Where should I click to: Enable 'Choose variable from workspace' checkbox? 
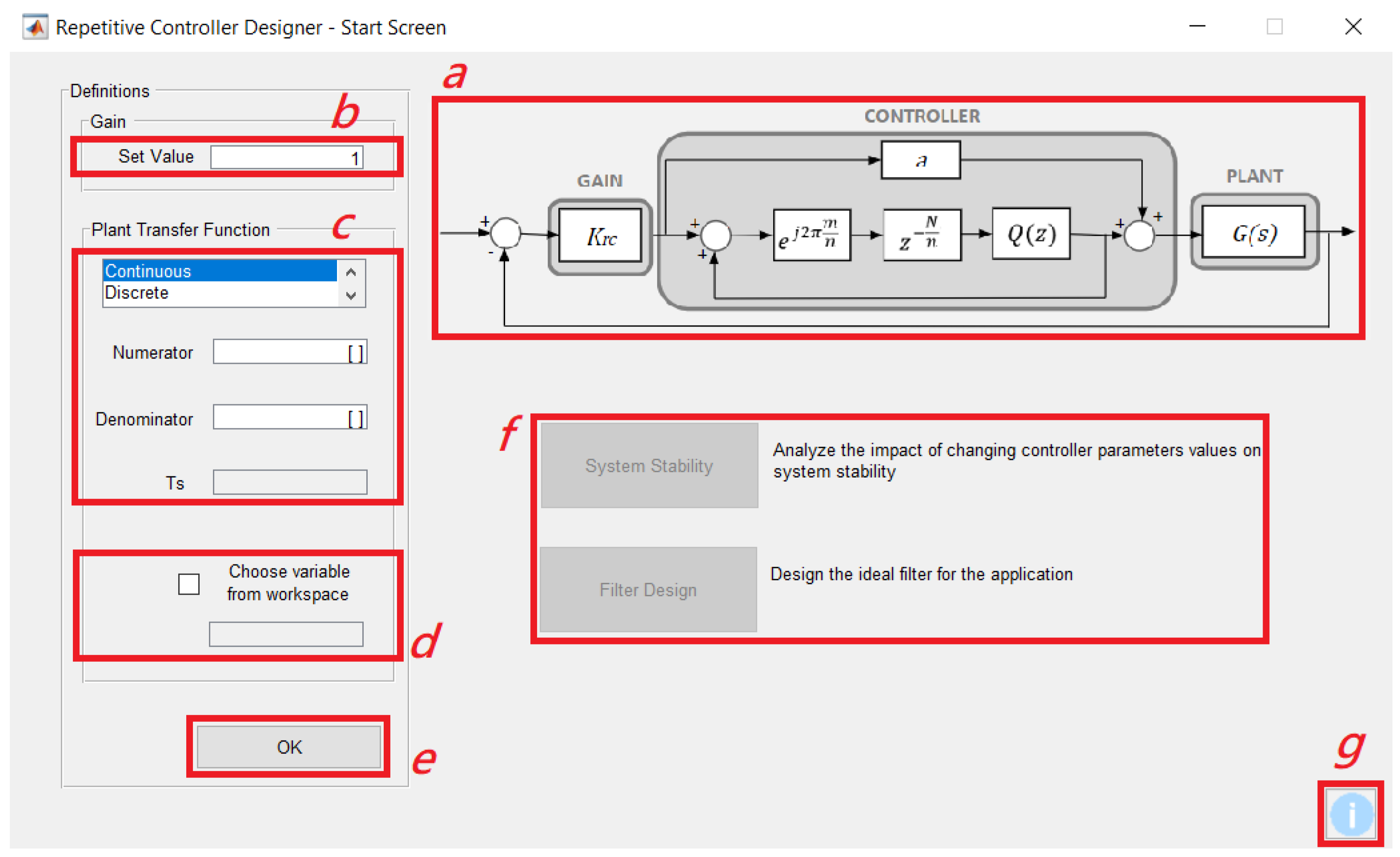click(x=189, y=583)
